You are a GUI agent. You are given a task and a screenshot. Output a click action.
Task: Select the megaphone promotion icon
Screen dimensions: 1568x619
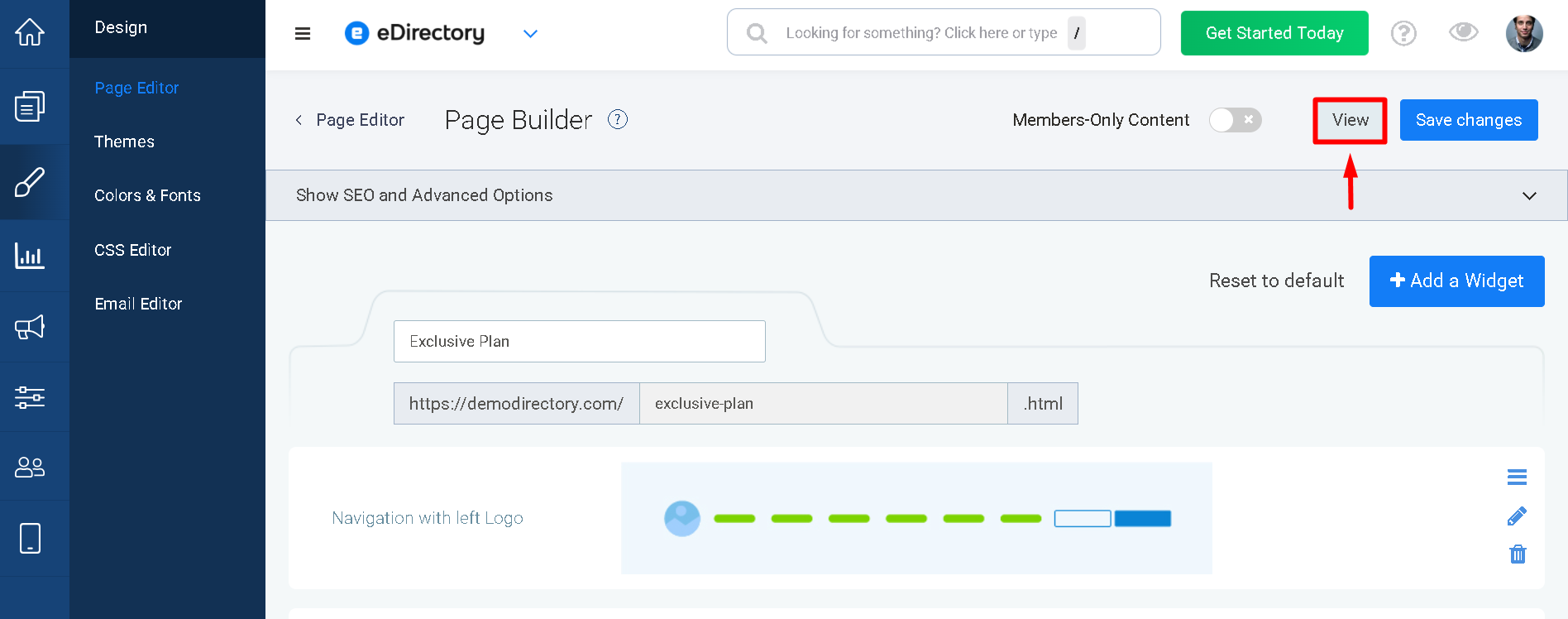(x=30, y=327)
